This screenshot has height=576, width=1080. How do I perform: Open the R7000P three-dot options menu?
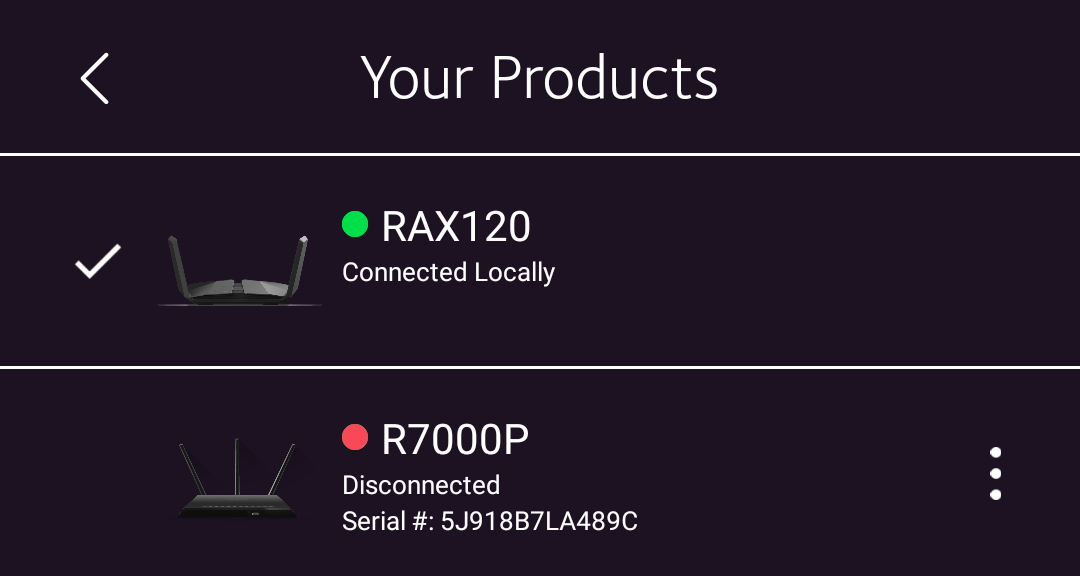pos(995,473)
